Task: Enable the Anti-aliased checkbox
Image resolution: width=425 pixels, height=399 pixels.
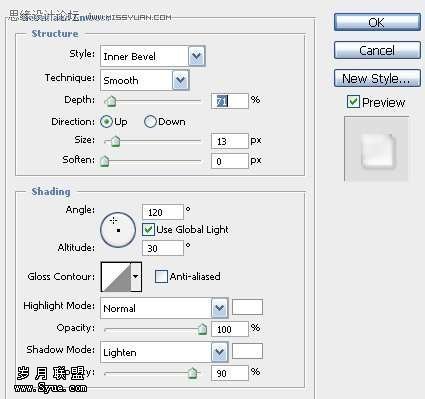Action: [x=161, y=277]
